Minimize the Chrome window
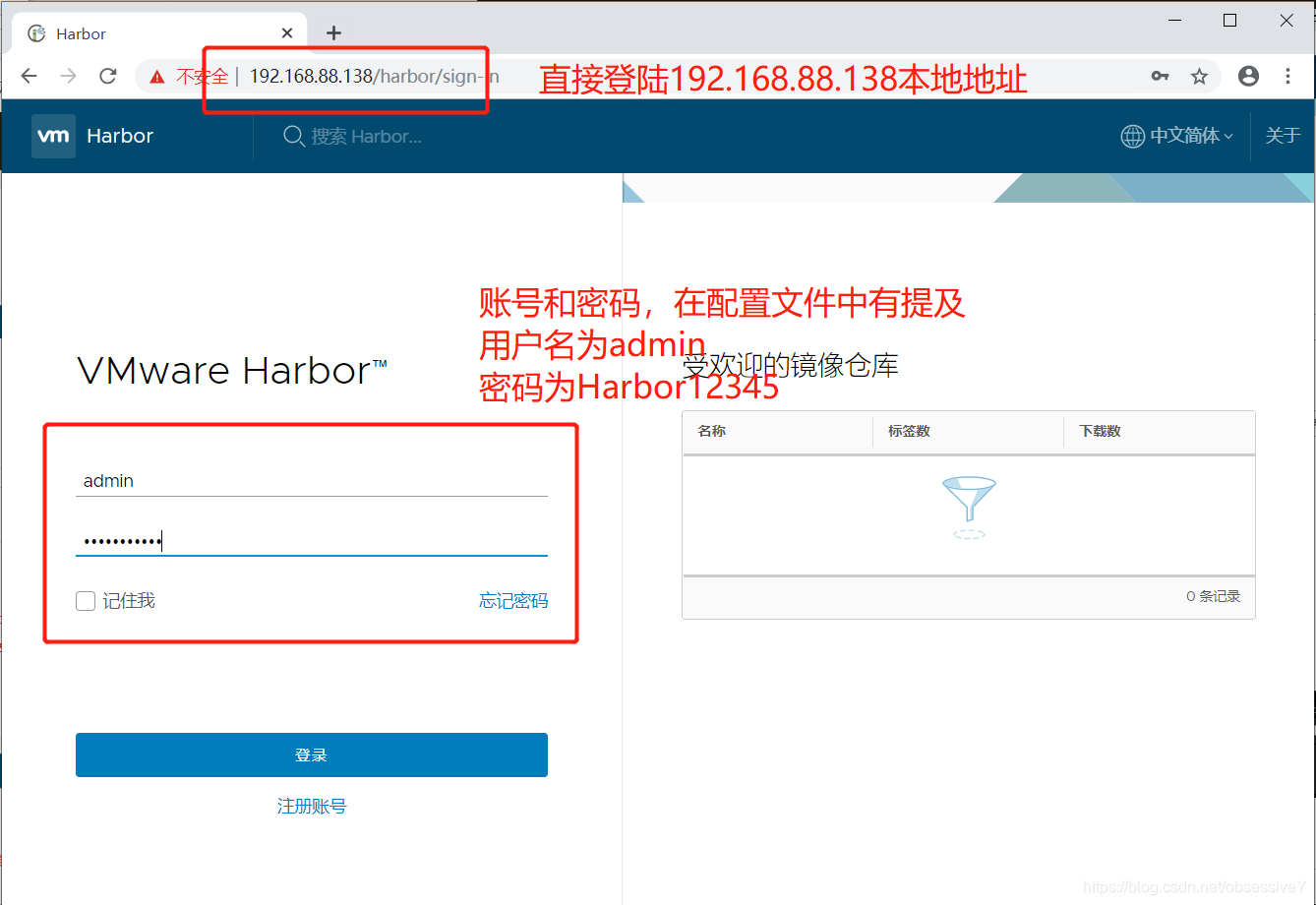Screen dimensions: 1316x905 click(1172, 20)
